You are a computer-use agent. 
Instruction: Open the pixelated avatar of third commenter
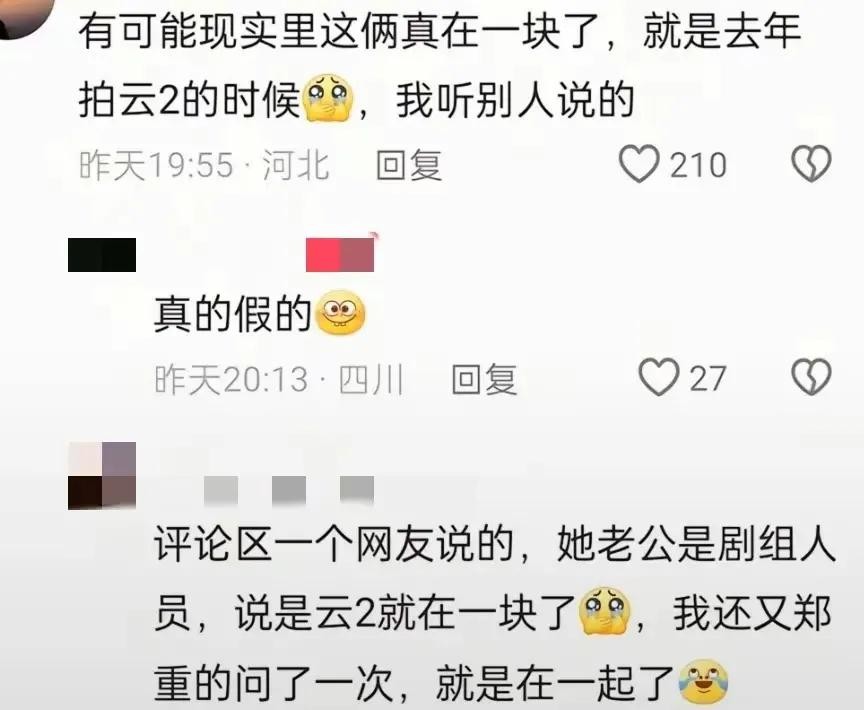point(102,475)
